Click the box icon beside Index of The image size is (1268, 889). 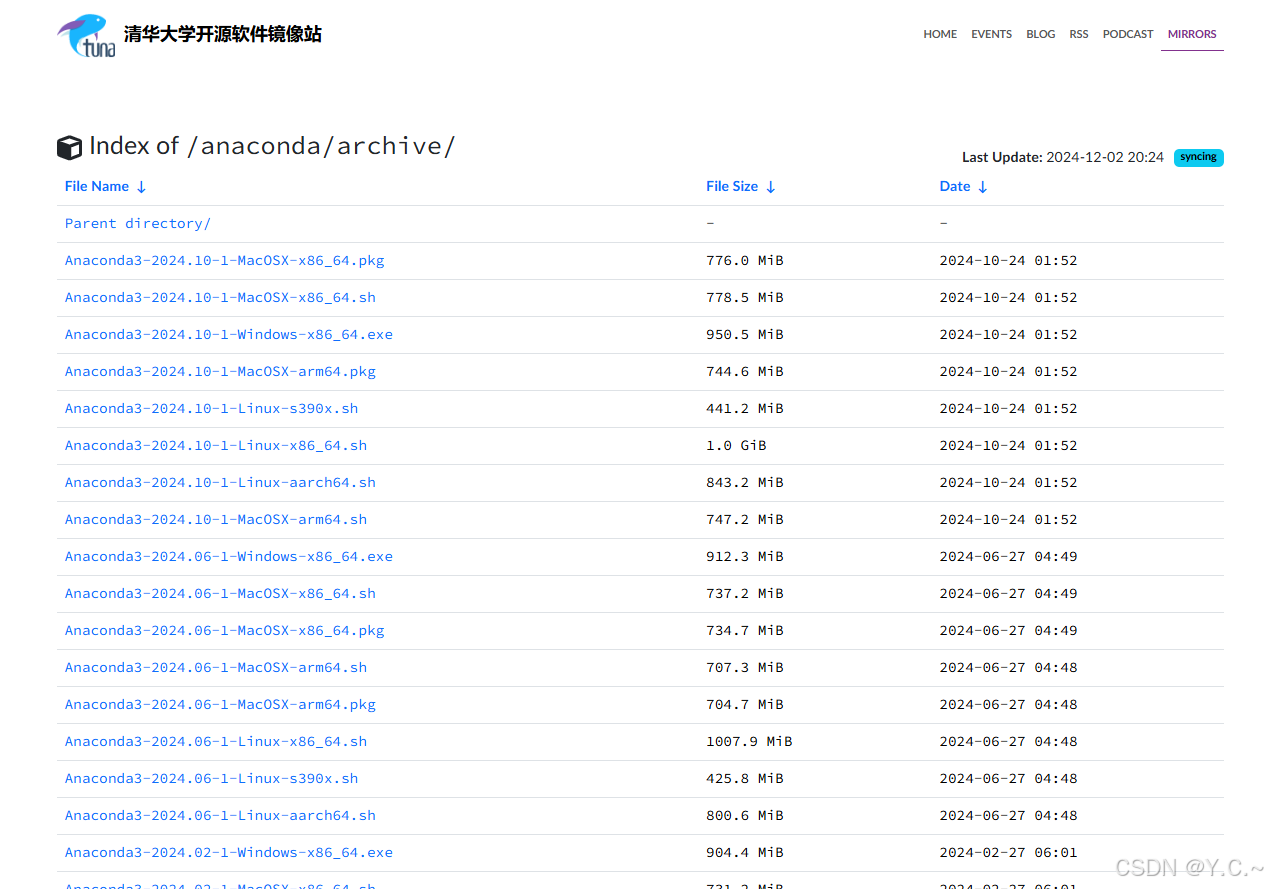pos(69,148)
